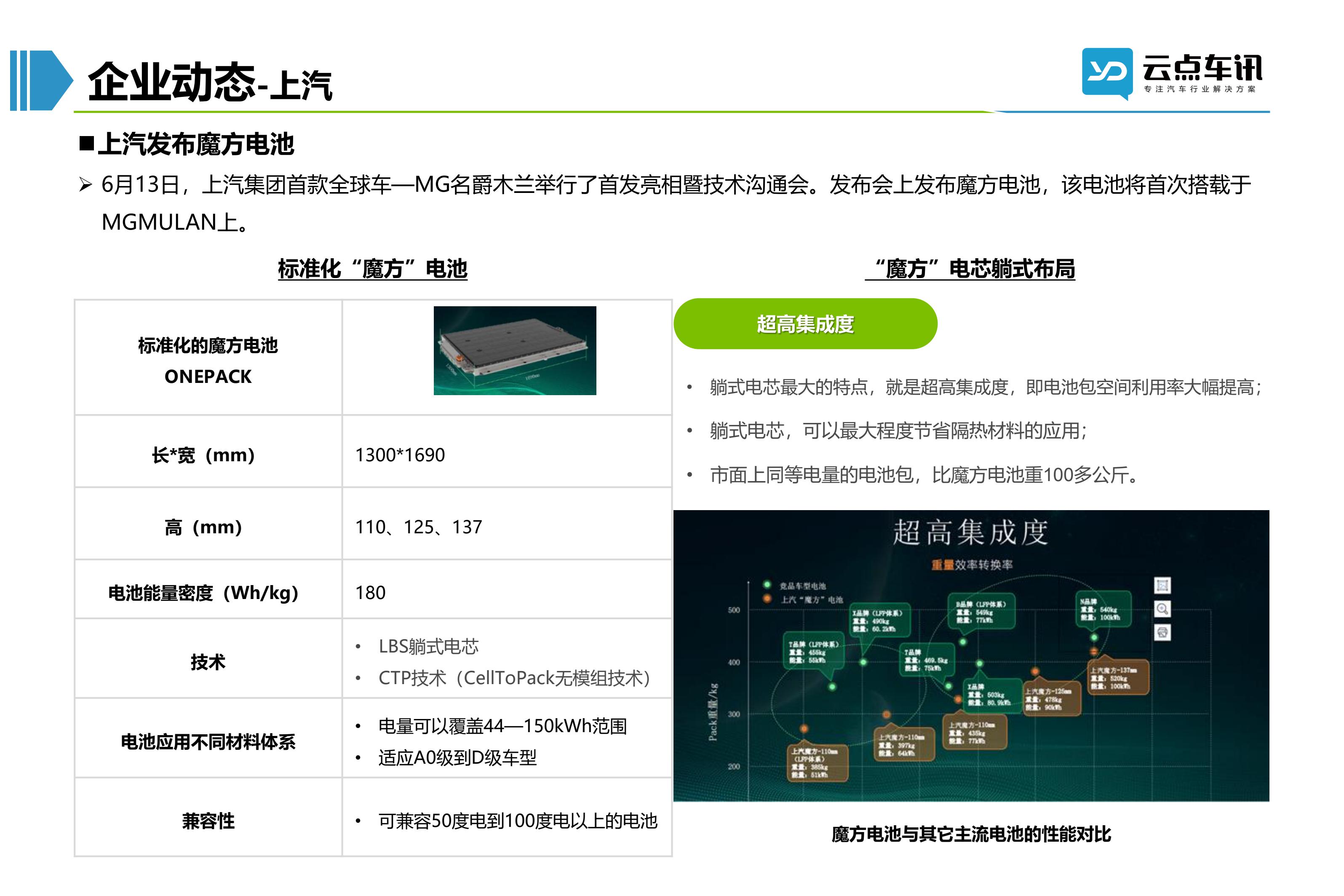This screenshot has height=896, width=1344.
Task: Click the underlined heading 标准化“魔方”电池
Action: click(x=372, y=269)
